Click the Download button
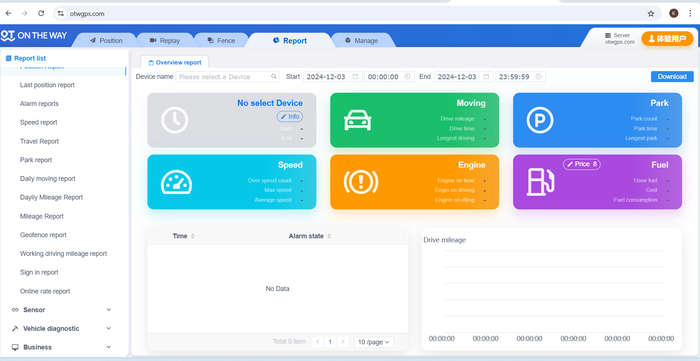 pos(672,77)
